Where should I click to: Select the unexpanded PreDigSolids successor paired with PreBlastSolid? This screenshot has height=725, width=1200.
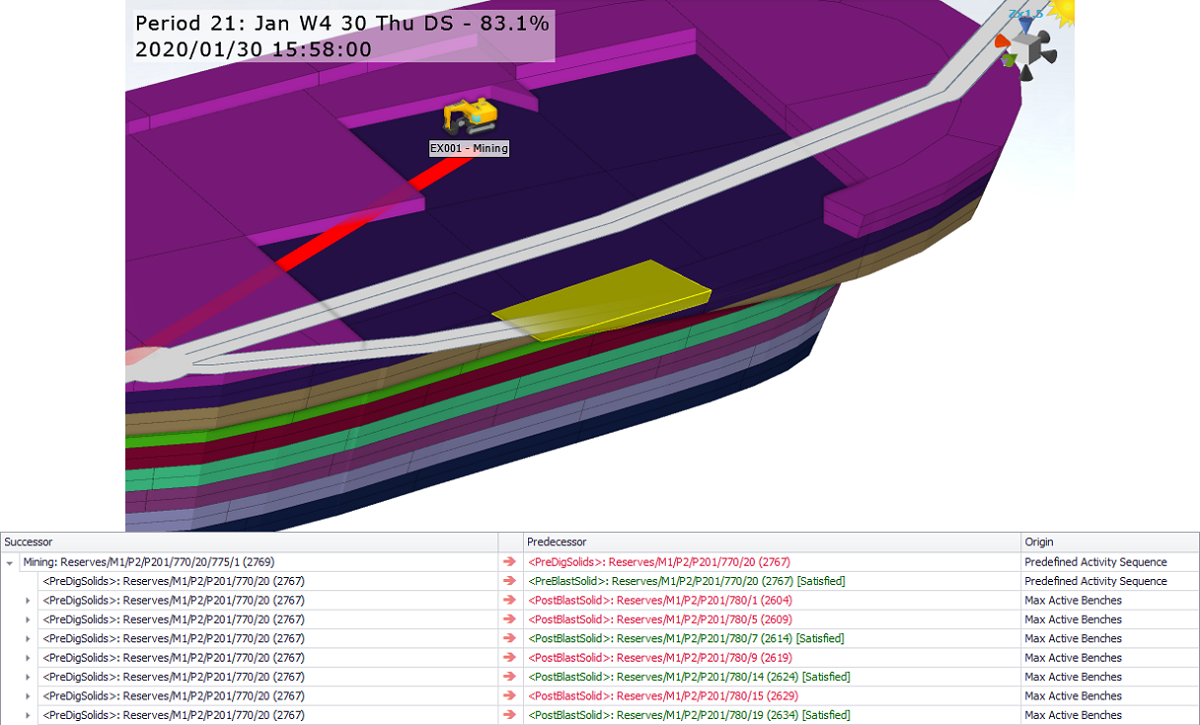pos(173,581)
